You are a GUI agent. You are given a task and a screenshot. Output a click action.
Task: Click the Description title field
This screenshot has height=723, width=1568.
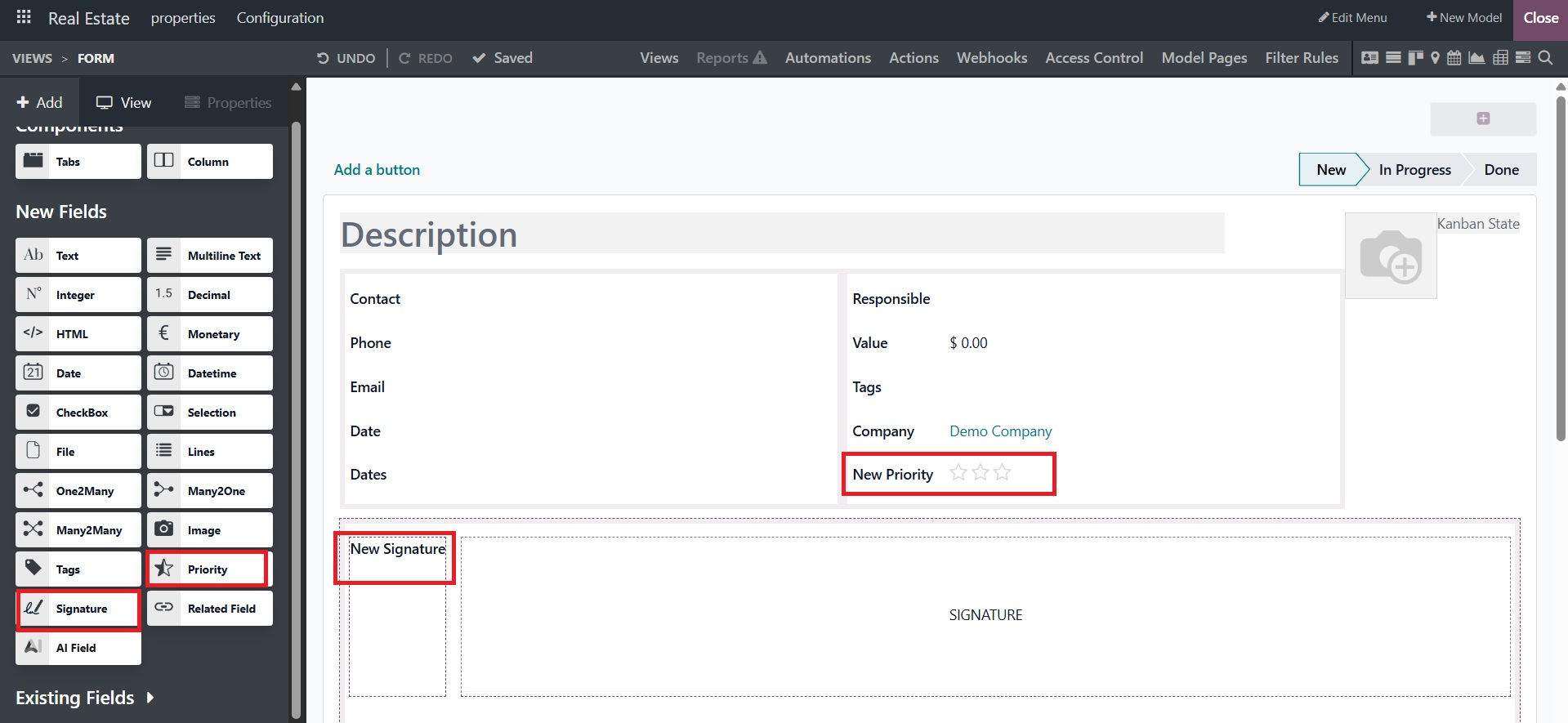(781, 234)
